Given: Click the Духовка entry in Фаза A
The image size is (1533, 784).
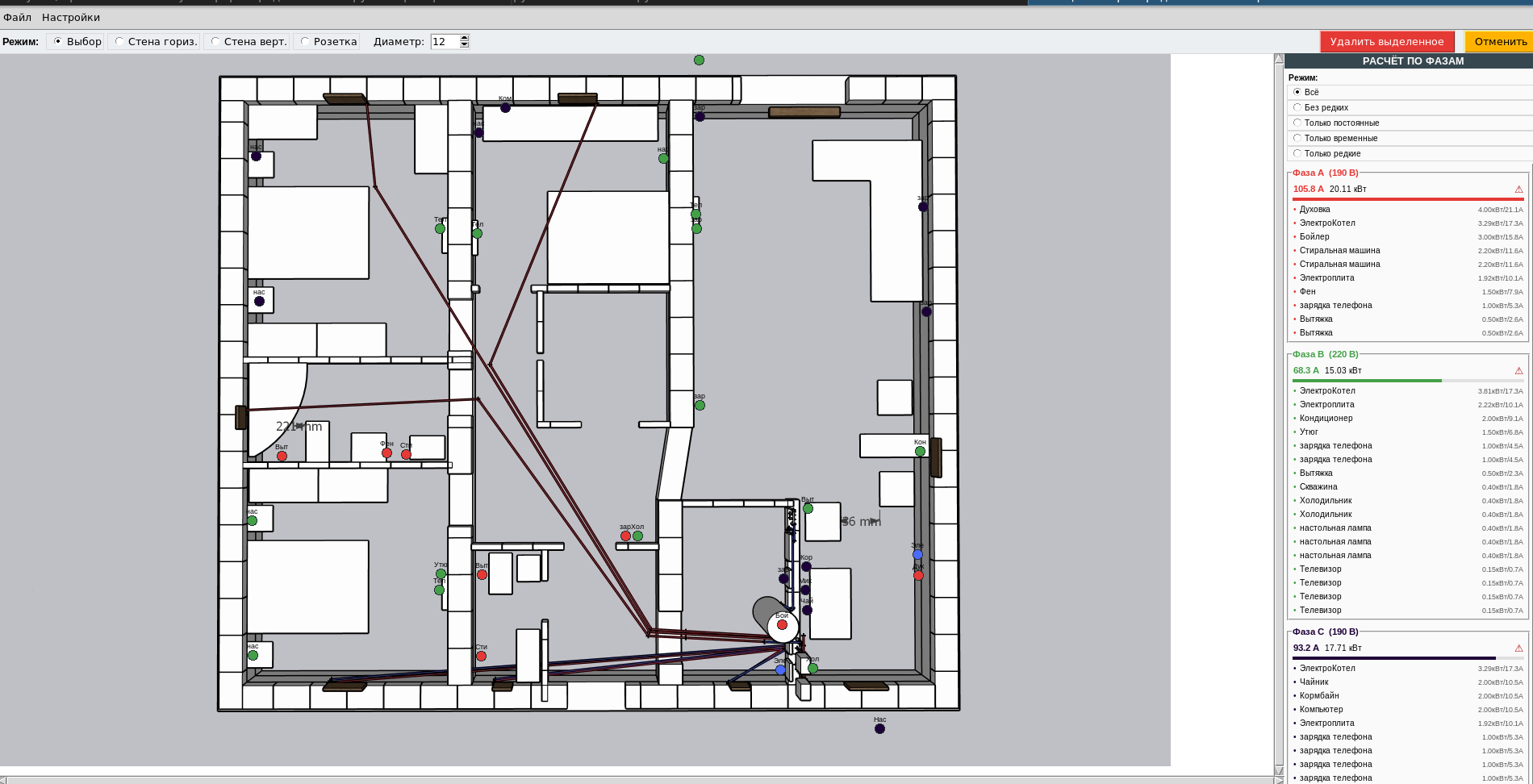Looking at the screenshot, I should click(x=1408, y=210).
